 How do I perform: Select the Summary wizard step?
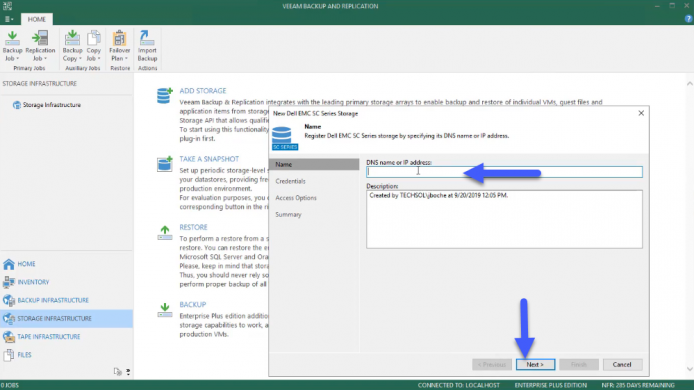coord(288,214)
